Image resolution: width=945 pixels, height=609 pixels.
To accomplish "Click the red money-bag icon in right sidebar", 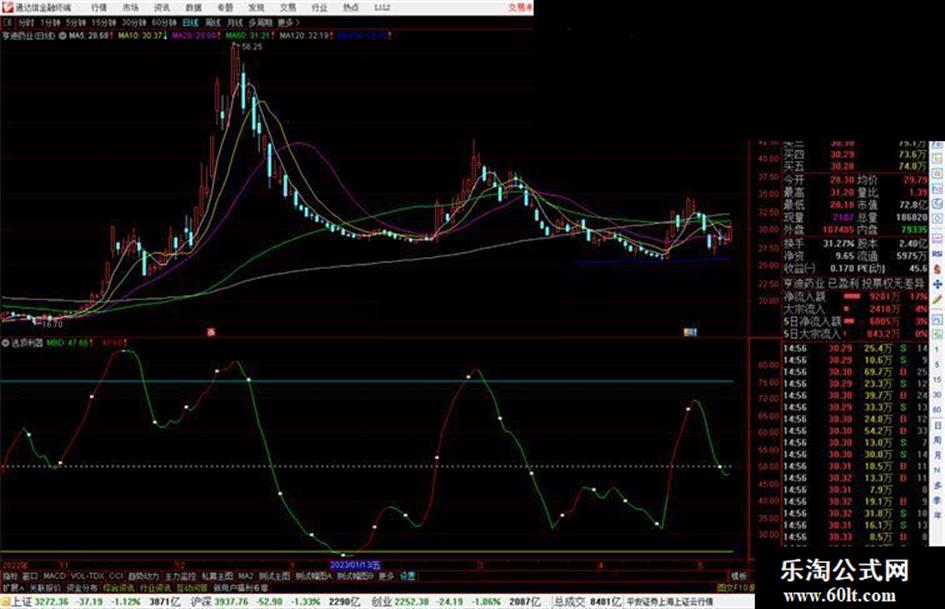I will 937,269.
